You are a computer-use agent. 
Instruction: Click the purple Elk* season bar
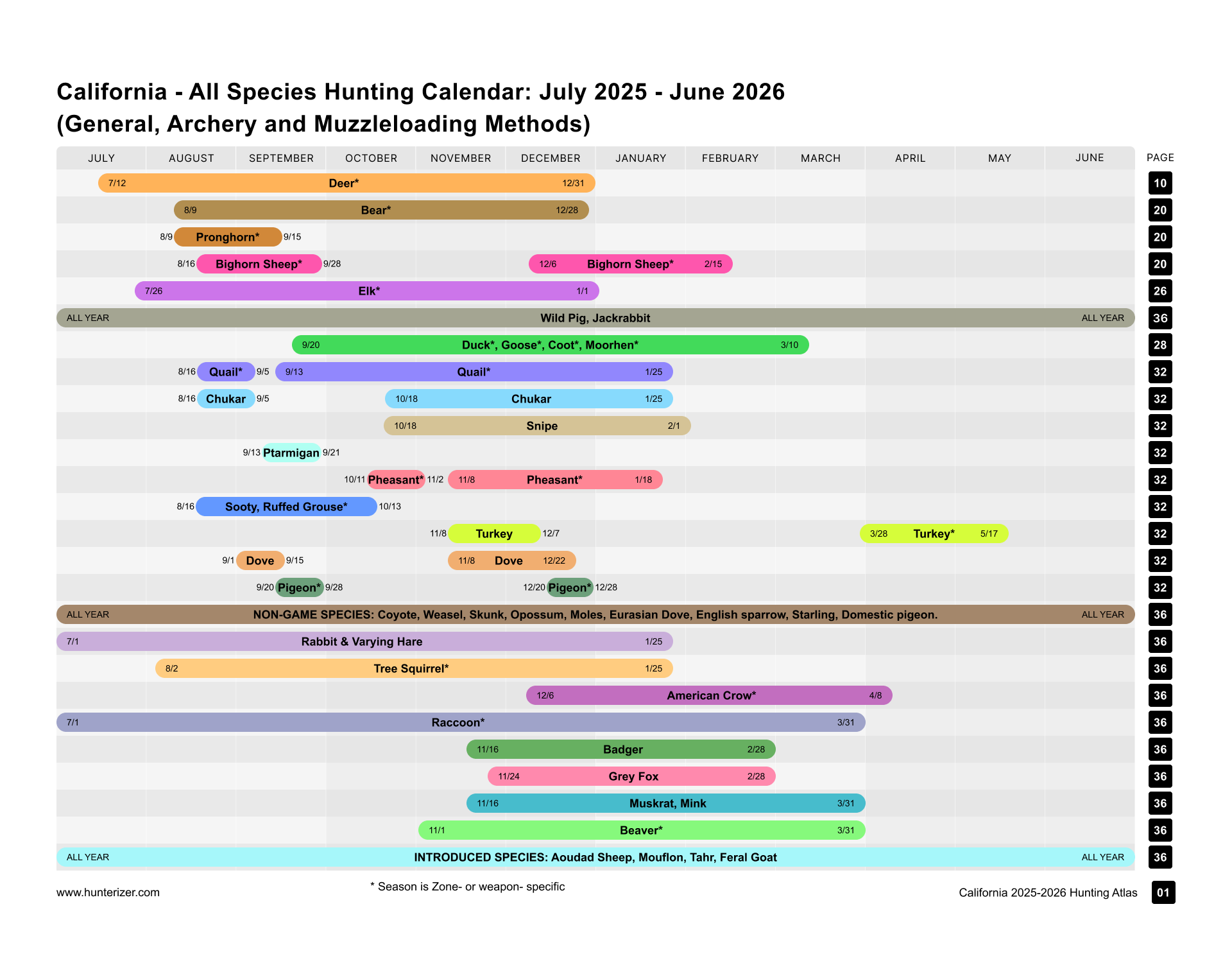point(367,291)
